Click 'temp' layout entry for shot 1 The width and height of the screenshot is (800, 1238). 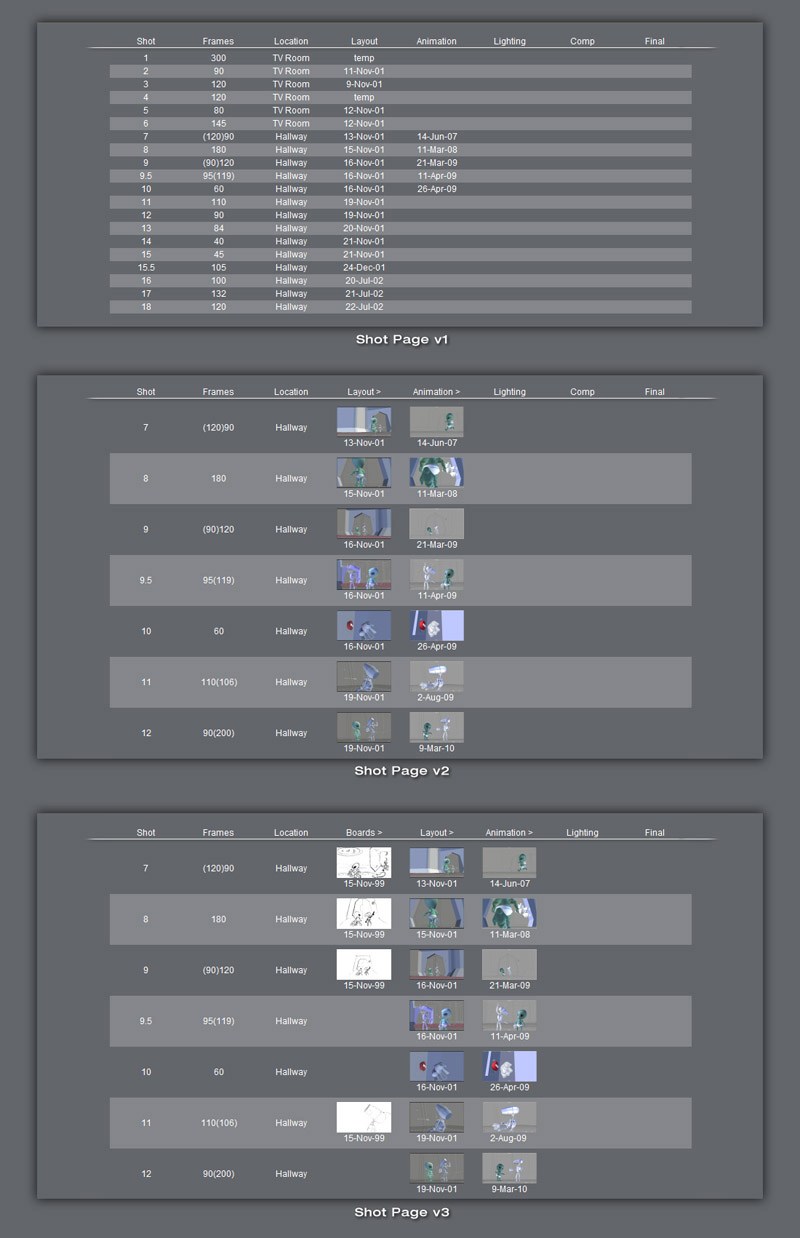coord(364,59)
